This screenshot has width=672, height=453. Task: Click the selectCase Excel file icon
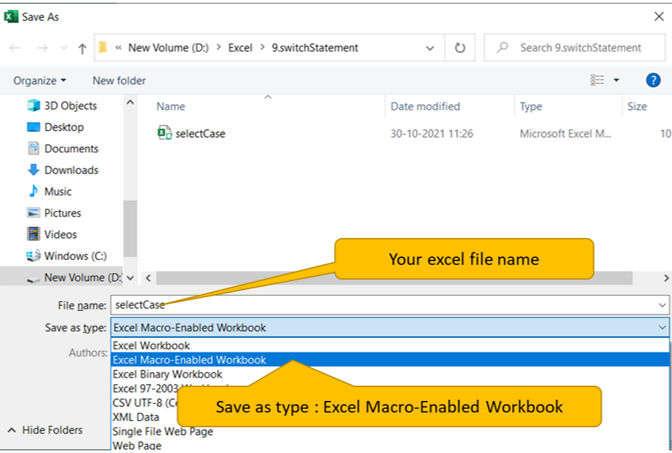[x=165, y=133]
